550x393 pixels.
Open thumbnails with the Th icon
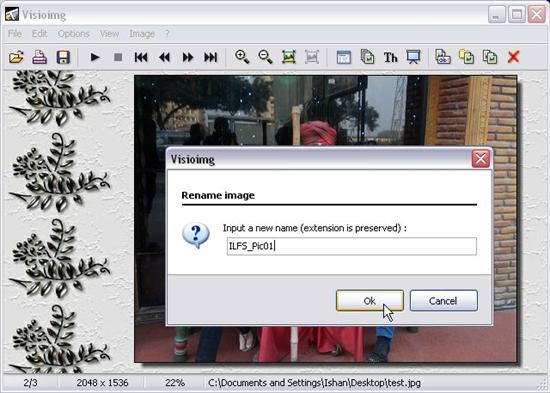pos(390,57)
